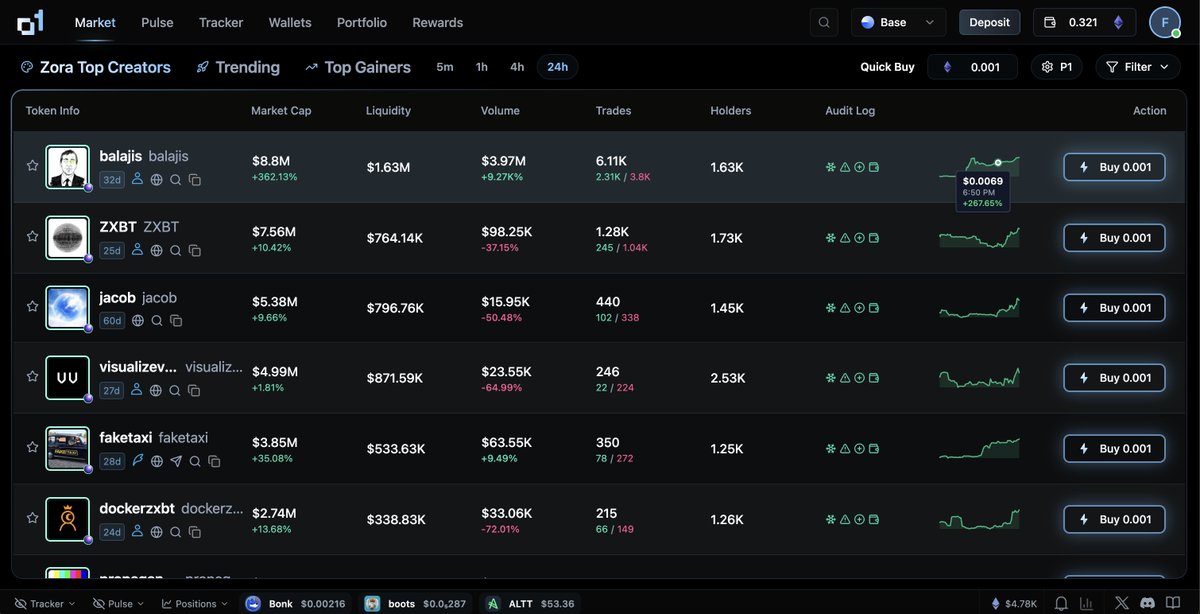Star the visualizev token row
Image resolution: width=1200 pixels, height=614 pixels.
32,377
